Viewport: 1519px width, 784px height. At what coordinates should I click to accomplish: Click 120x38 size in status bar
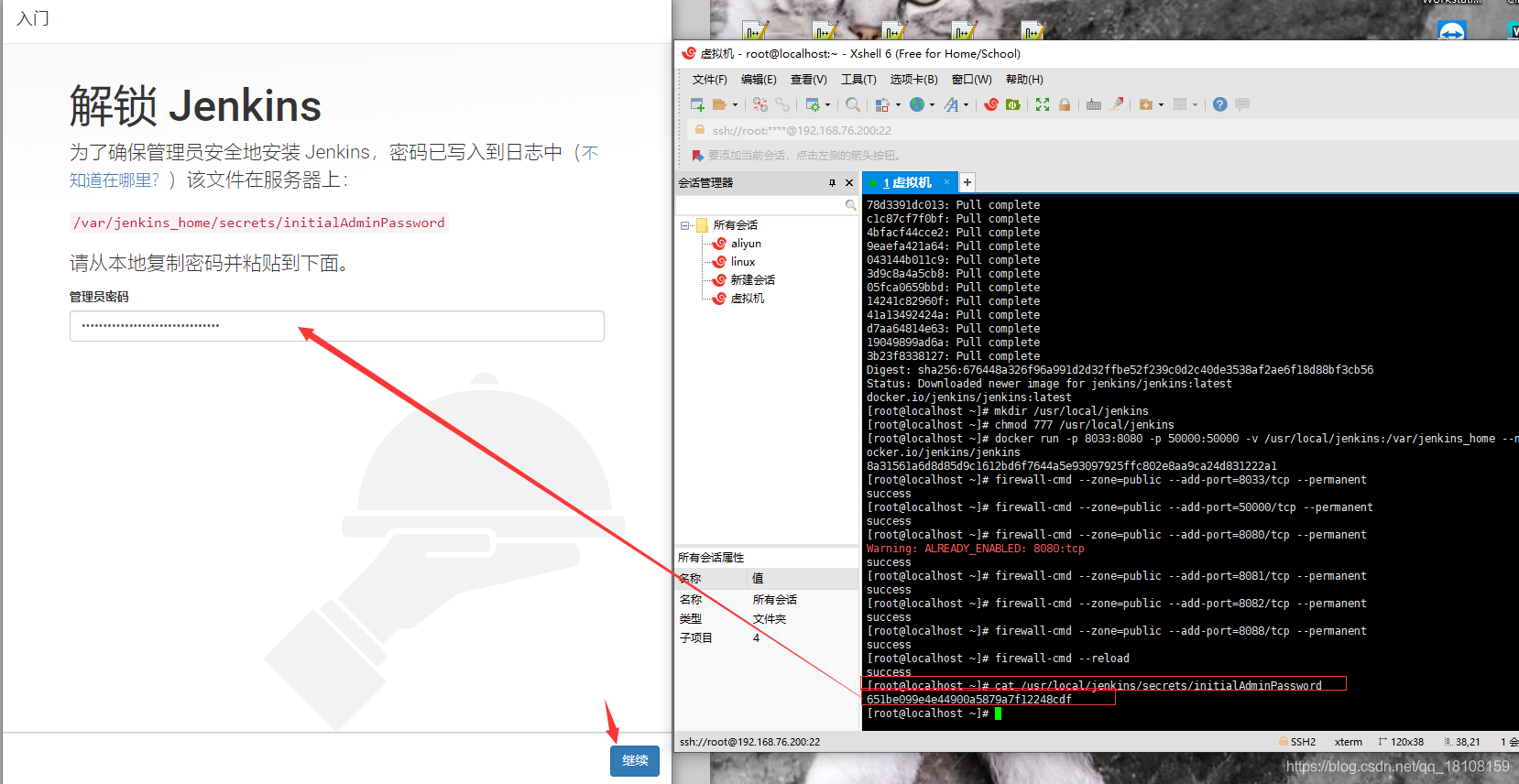pos(1401,742)
